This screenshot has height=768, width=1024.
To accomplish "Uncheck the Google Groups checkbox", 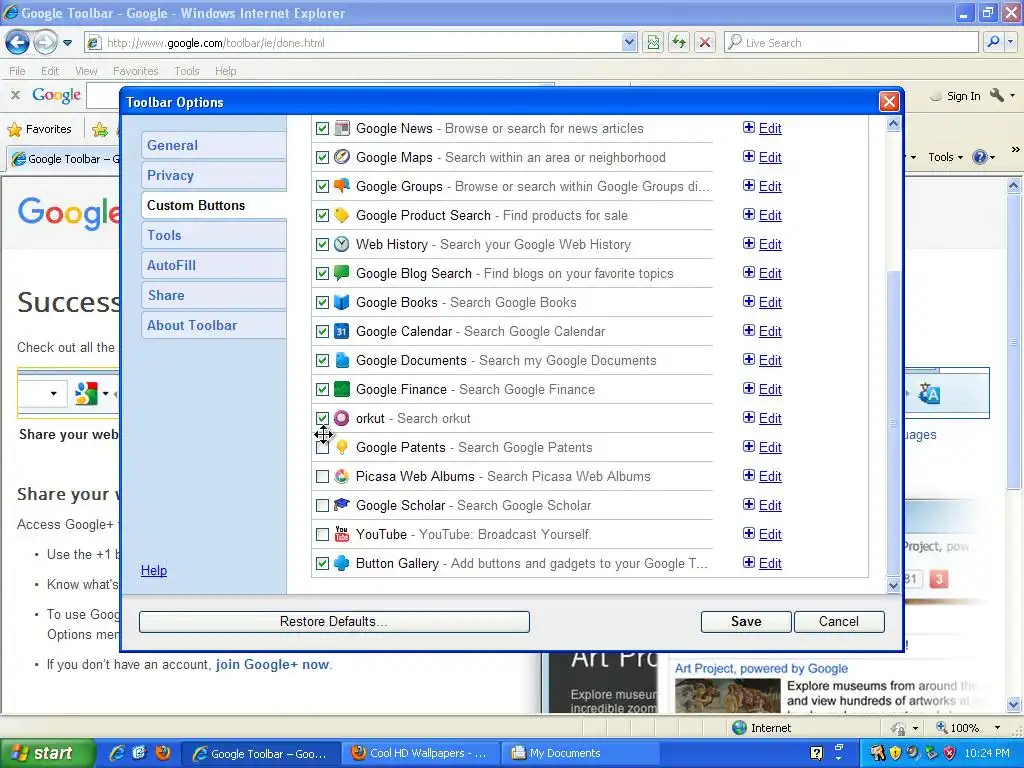I will point(322,186).
